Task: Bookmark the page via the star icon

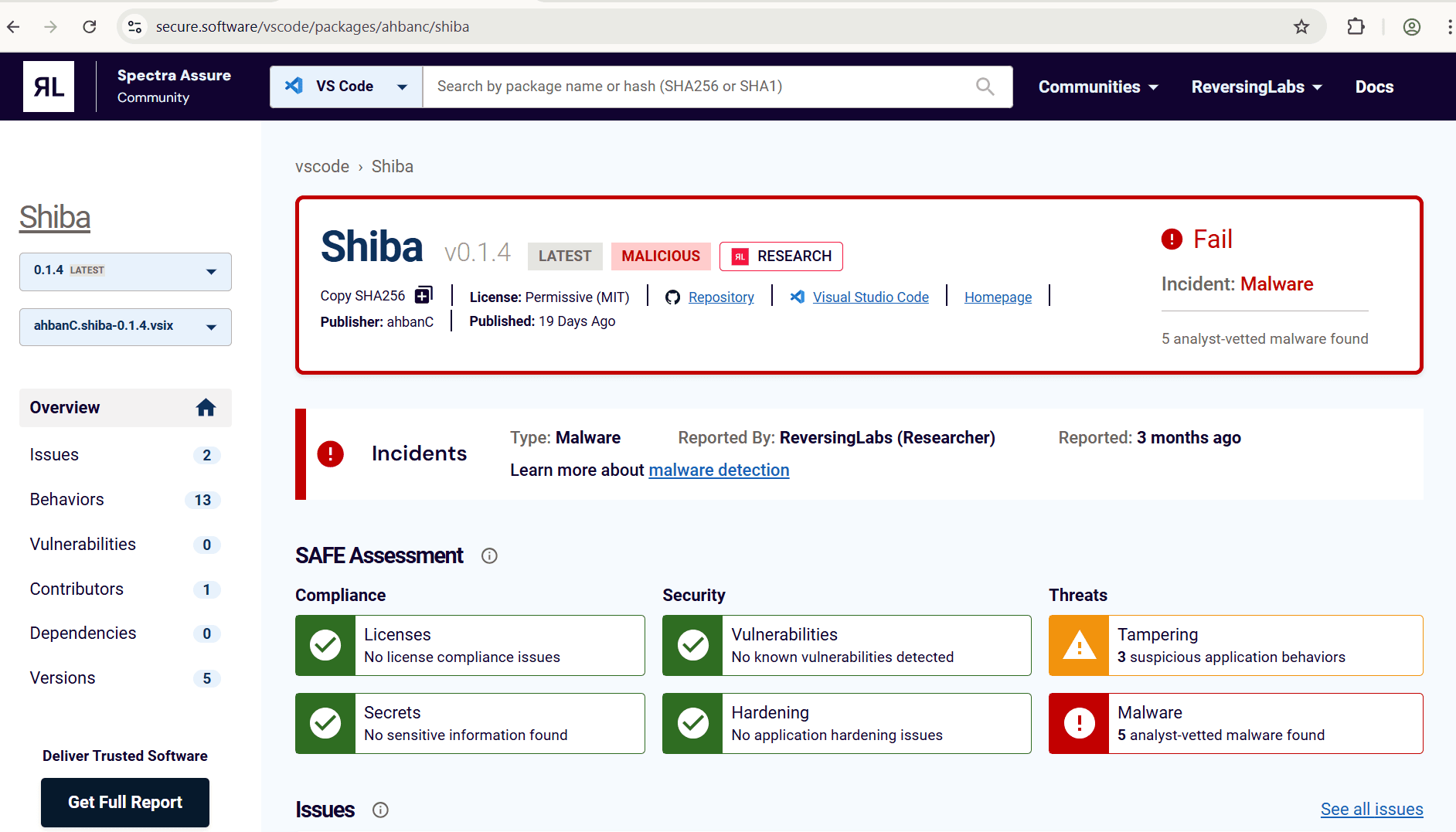Action: pos(1301,25)
